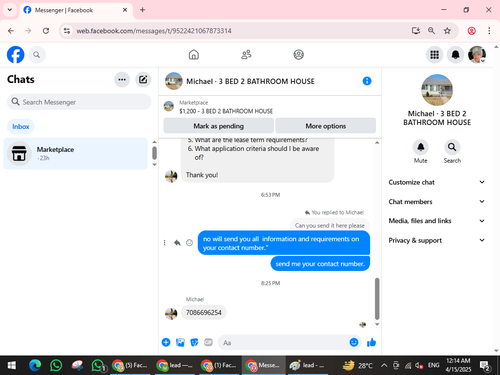
Task: Open the Marketplace chat in list
Action: pos(75,153)
